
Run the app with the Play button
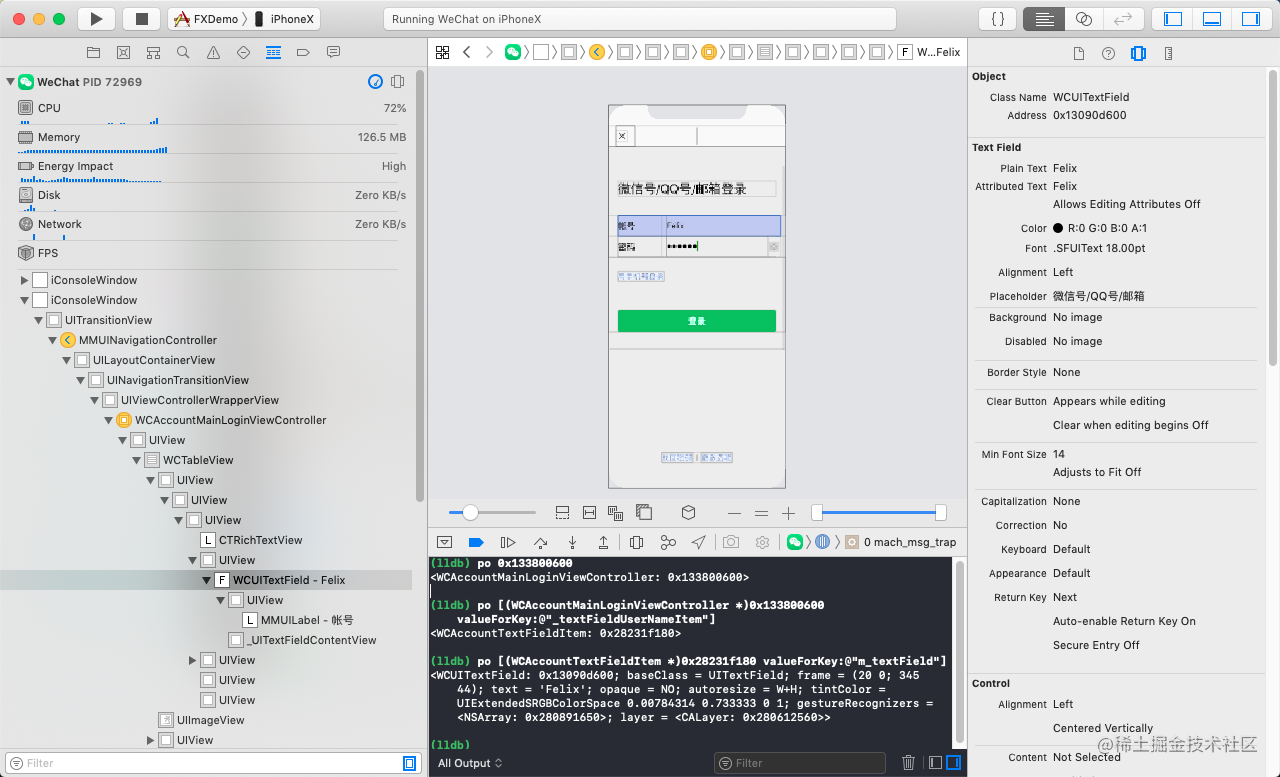[96, 19]
